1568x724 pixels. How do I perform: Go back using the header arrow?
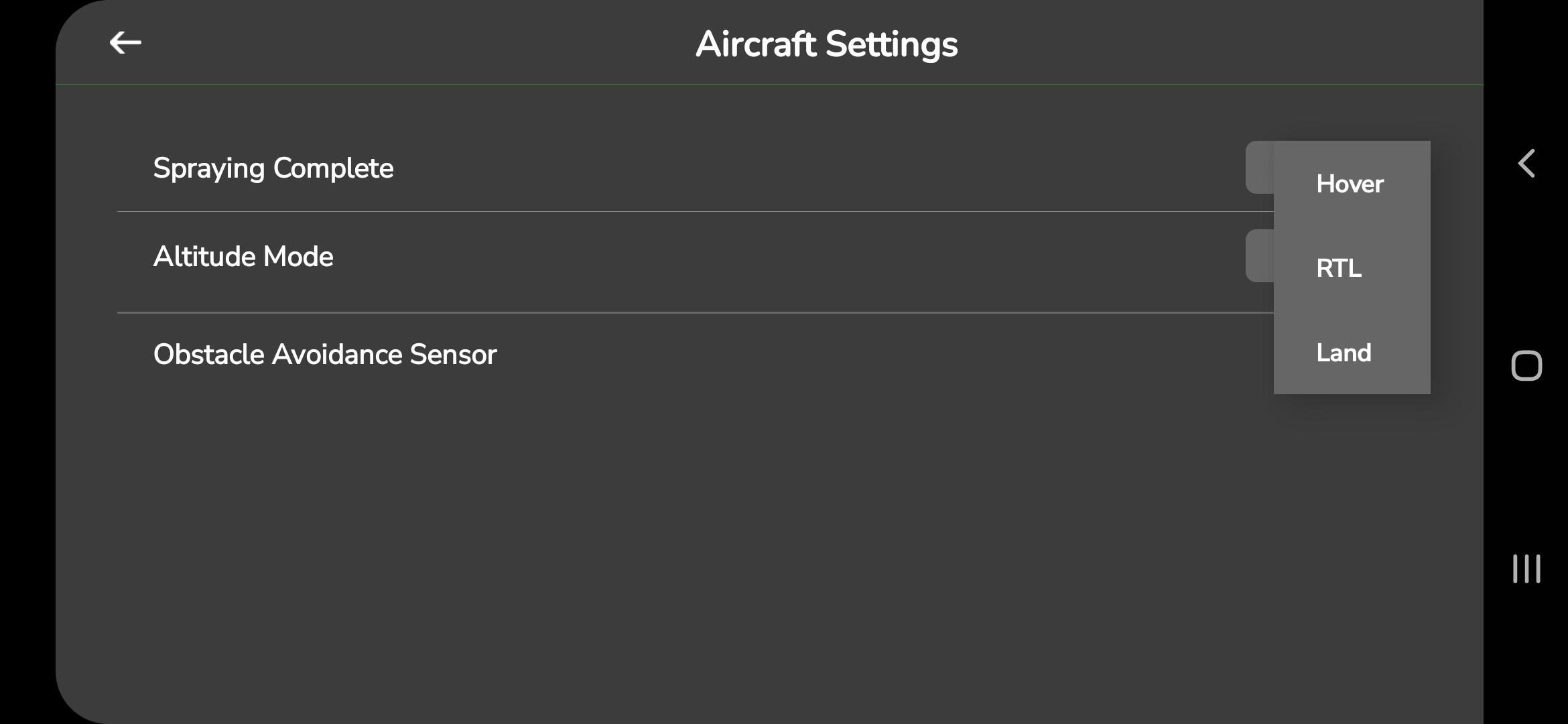tap(125, 43)
